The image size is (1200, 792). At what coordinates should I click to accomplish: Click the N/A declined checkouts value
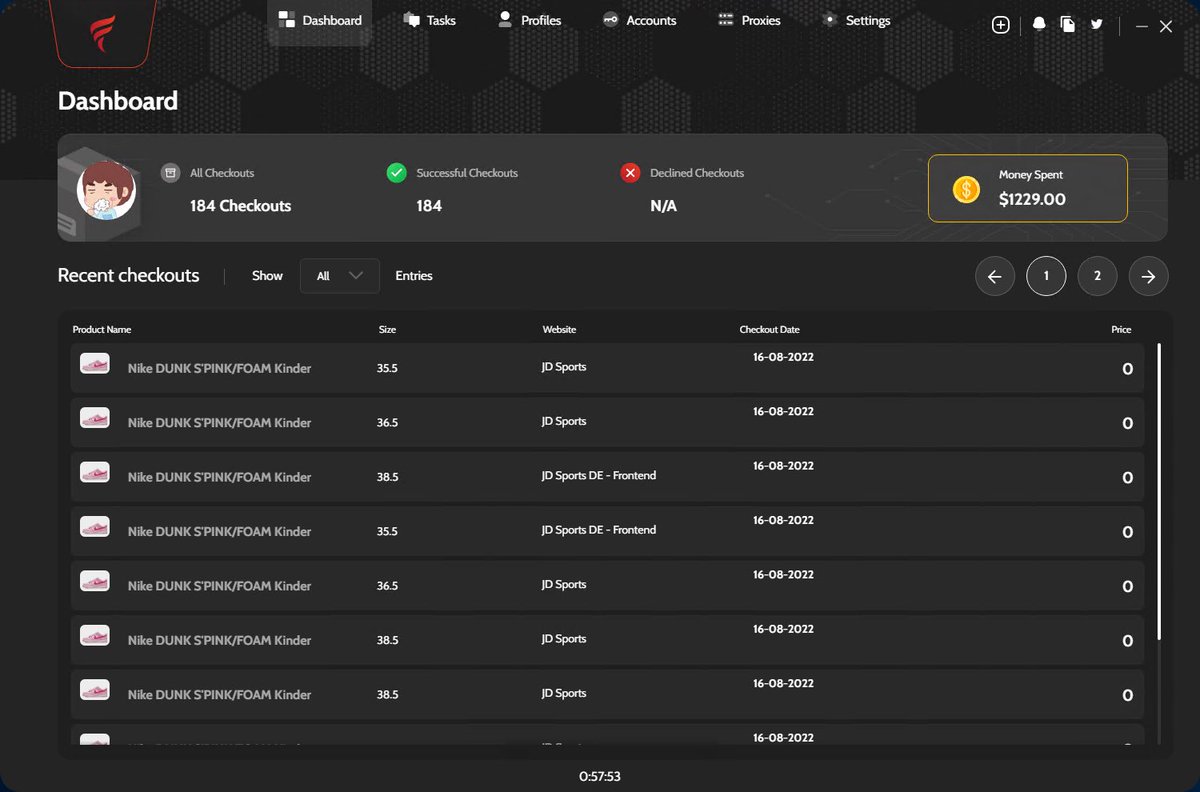click(x=663, y=206)
